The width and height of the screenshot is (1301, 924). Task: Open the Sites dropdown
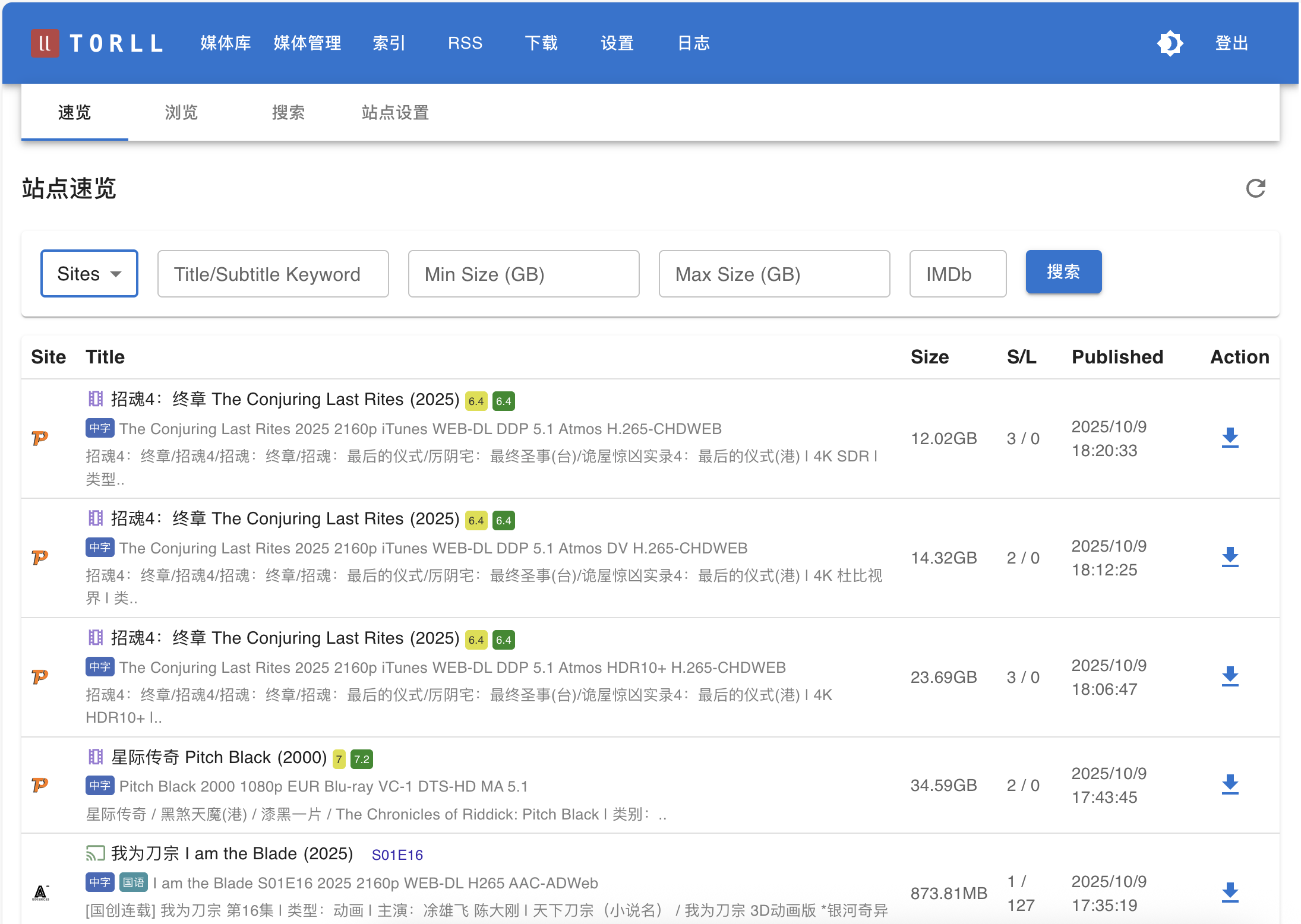tap(89, 274)
